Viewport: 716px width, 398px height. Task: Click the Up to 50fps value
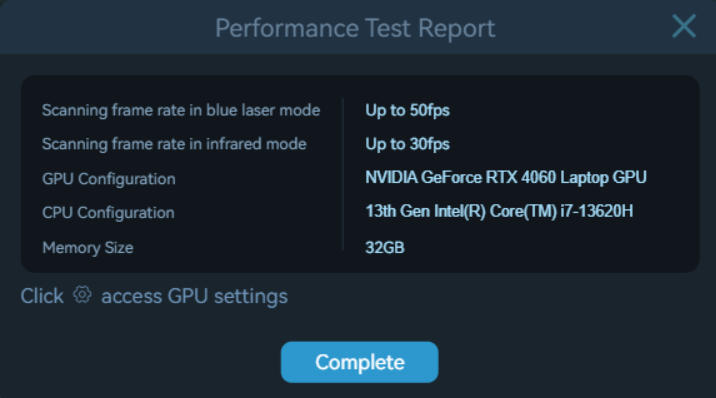click(x=407, y=110)
